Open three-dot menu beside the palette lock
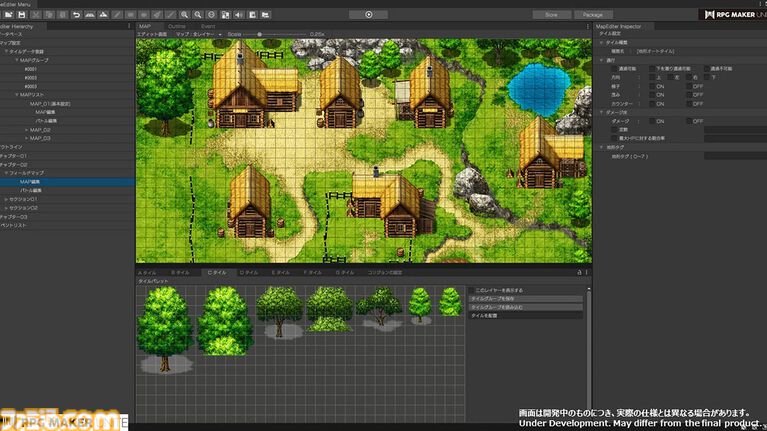 point(587,272)
